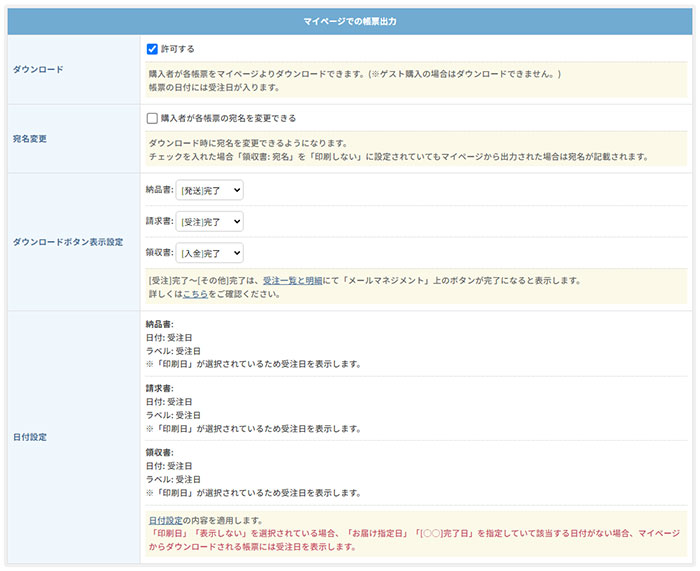Click the 納品書: heading in date settings
The height and width of the screenshot is (571, 700).
(x=160, y=325)
